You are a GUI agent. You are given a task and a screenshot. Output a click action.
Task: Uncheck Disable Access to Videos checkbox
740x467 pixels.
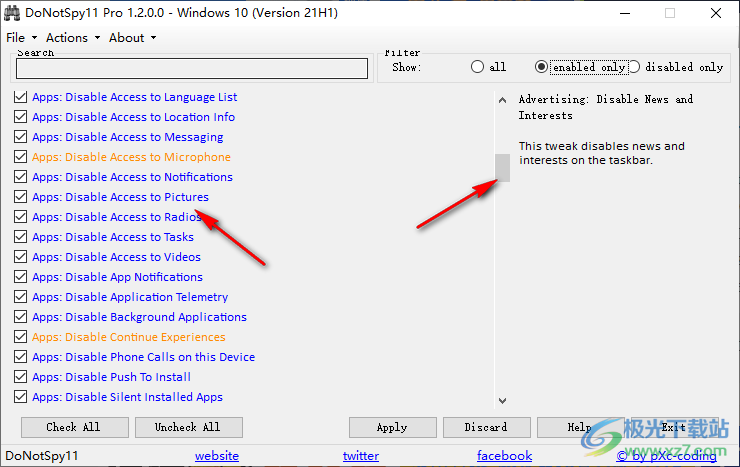[x=20, y=257]
